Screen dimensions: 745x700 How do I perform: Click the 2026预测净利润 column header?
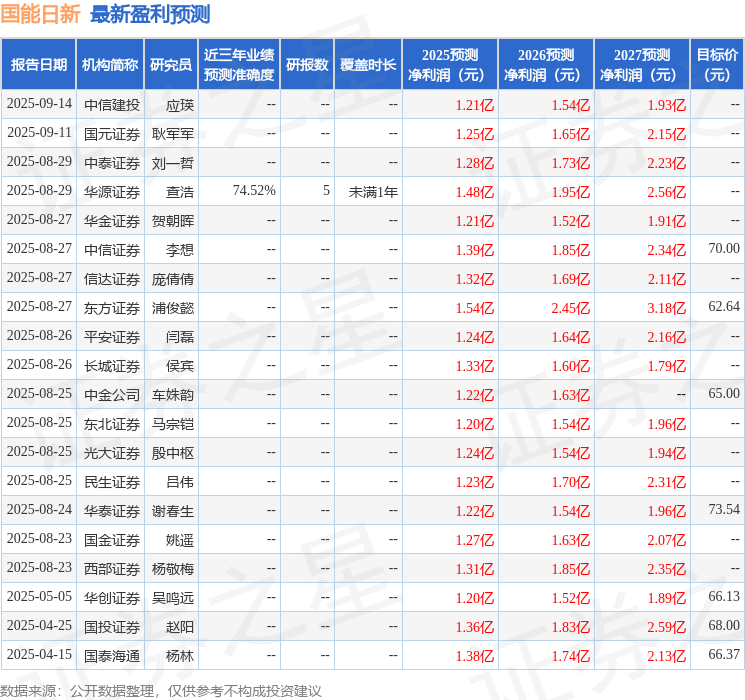[x=546, y=64]
